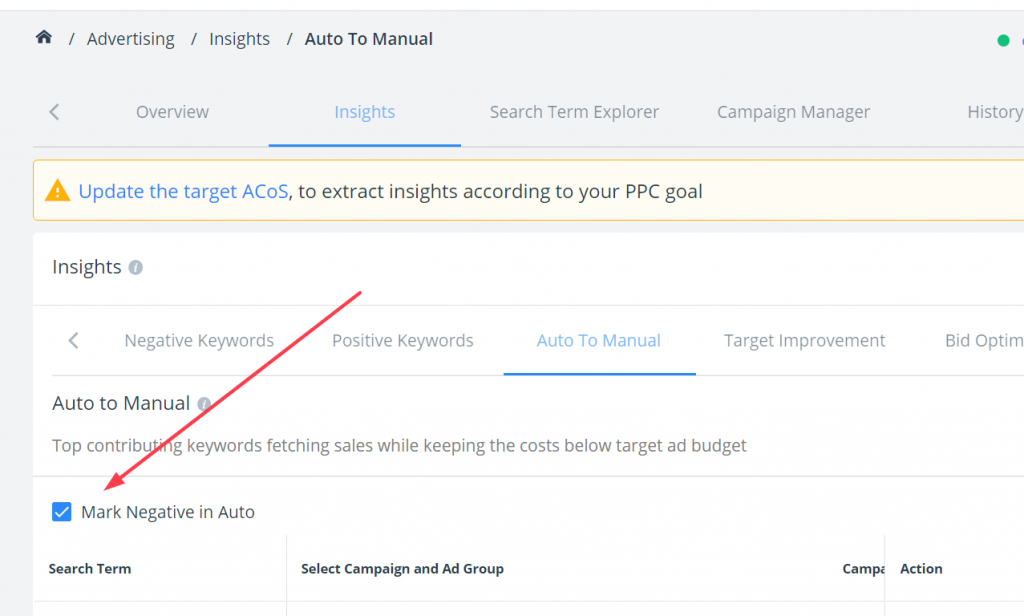Uncheck the Mark Negative in Auto checkbox
Screen dimensions: 1024x616
coord(61,511)
